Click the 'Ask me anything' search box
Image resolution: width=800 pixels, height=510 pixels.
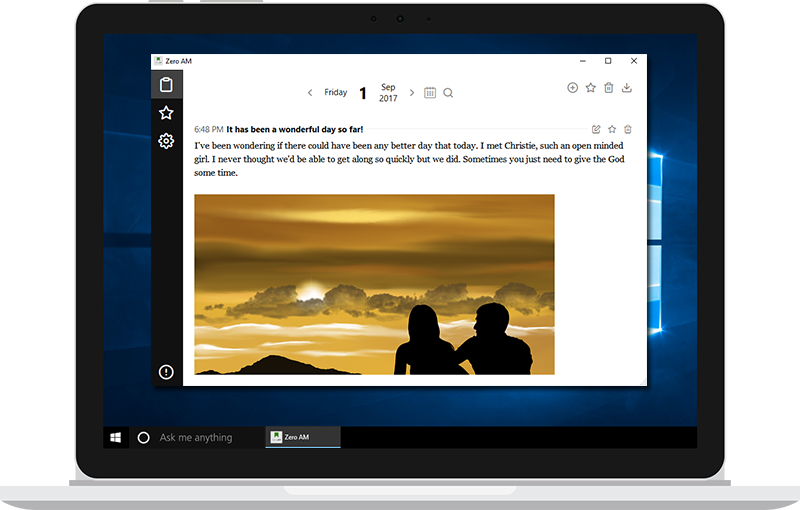196,437
